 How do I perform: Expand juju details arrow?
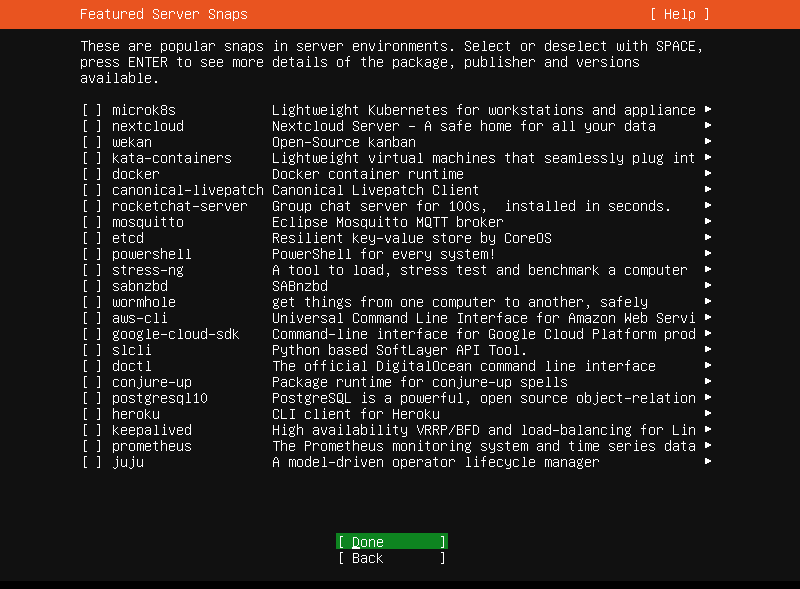[x=708, y=461]
